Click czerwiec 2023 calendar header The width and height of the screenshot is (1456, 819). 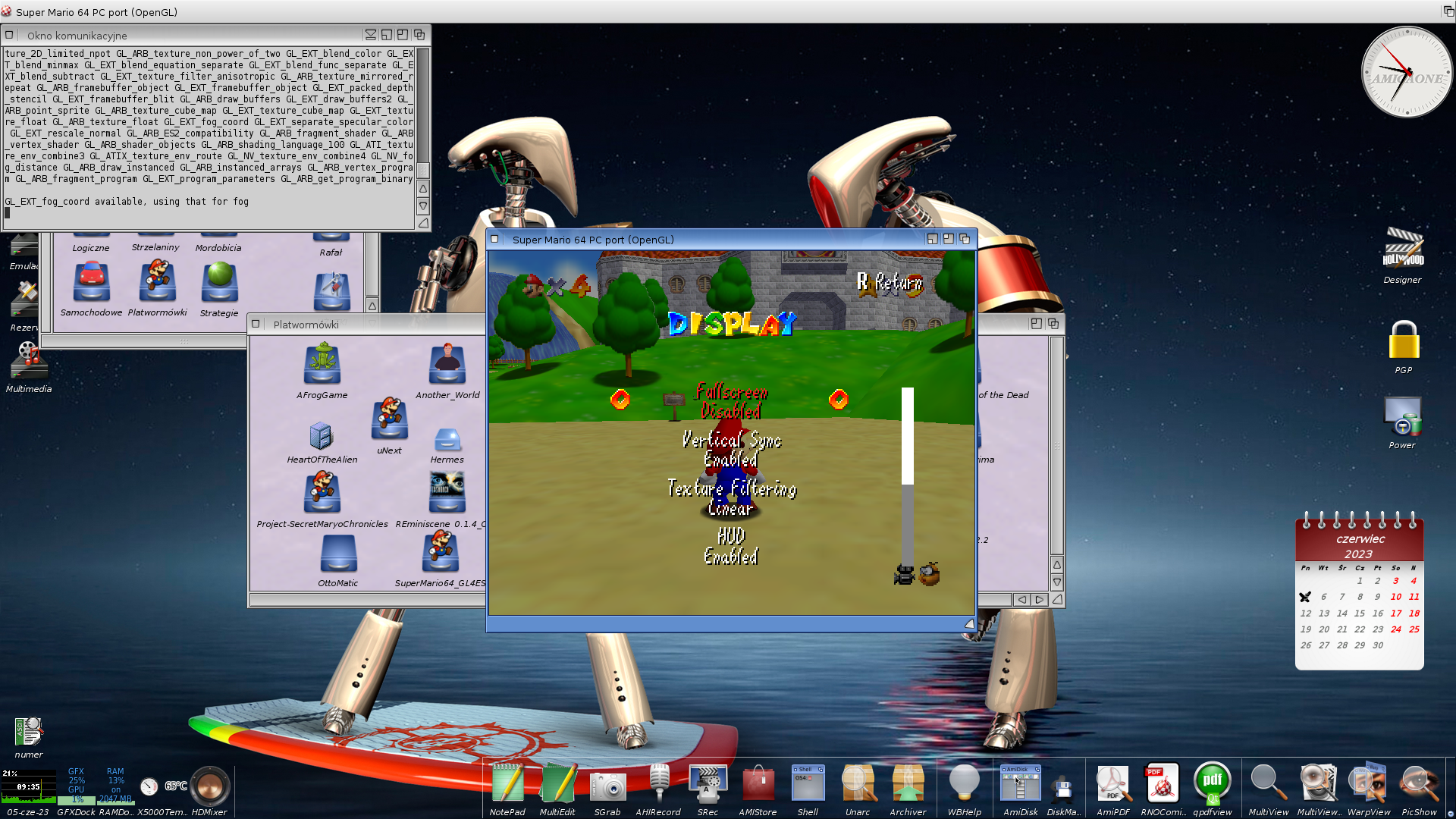(1359, 546)
